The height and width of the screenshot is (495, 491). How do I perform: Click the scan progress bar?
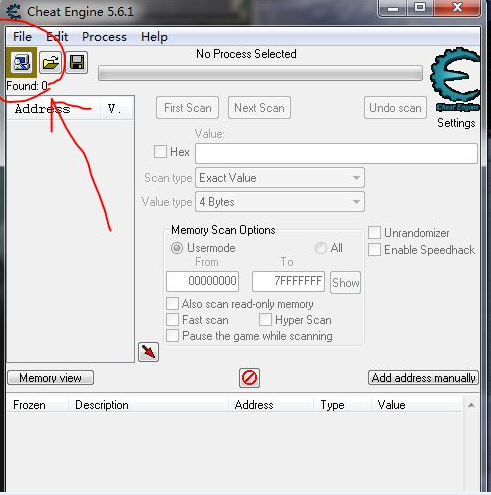point(260,73)
